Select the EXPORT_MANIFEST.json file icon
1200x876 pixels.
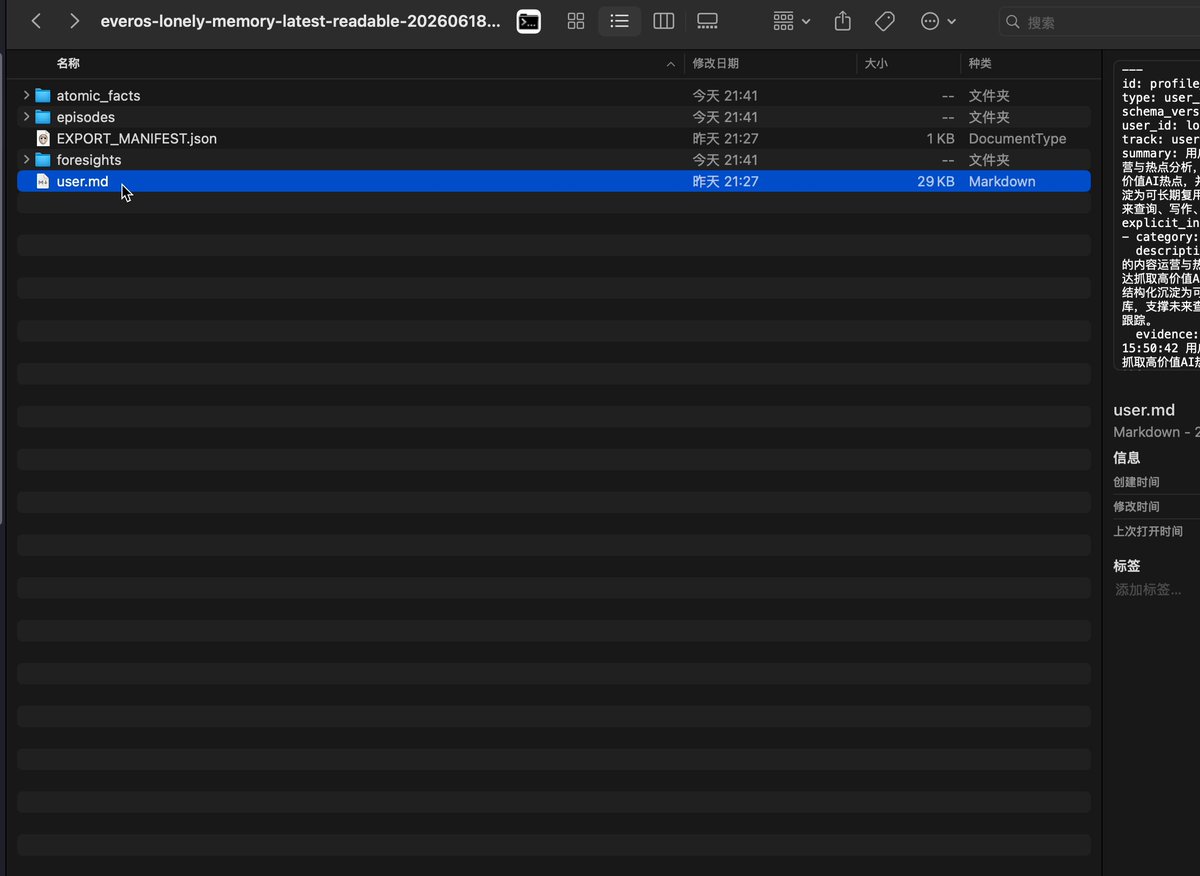coord(43,138)
